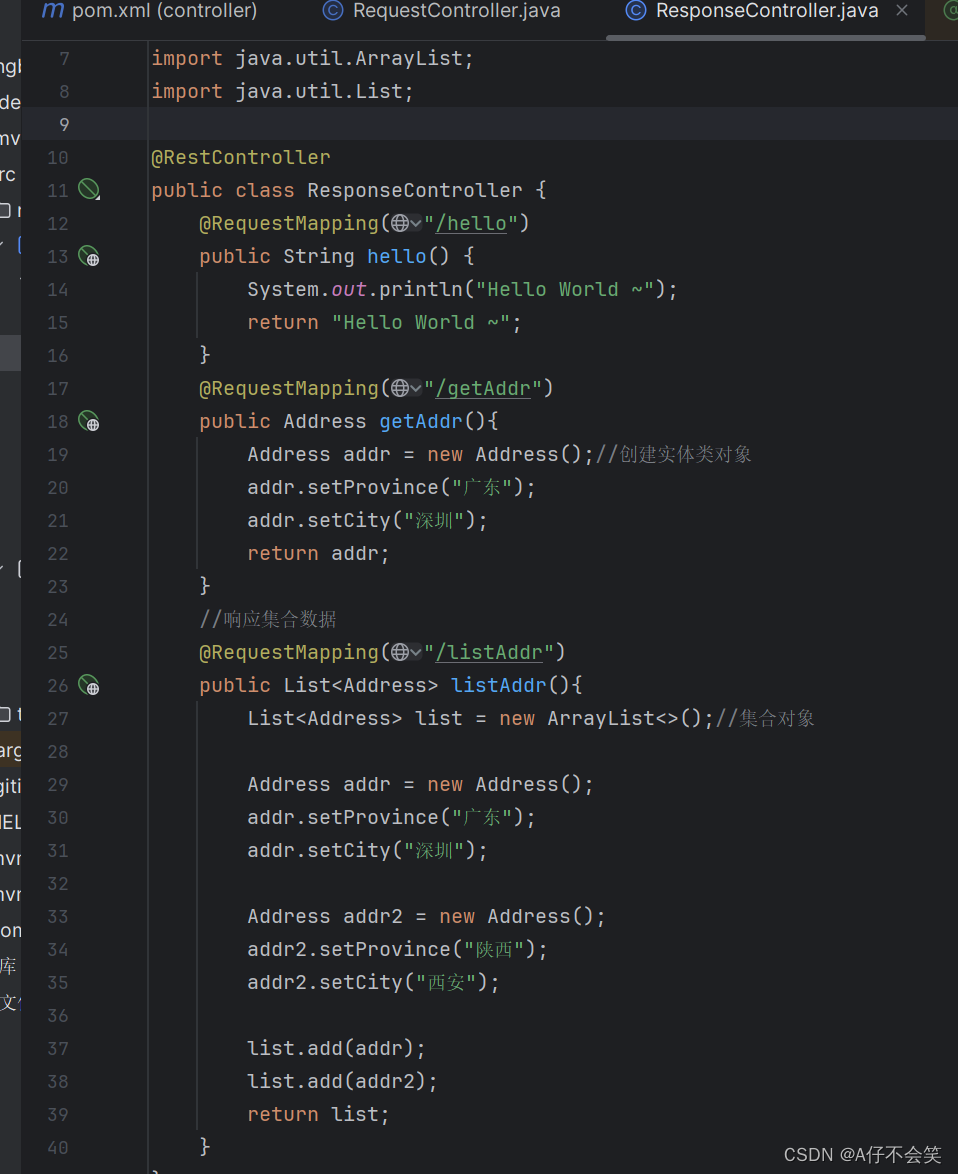Viewport: 958px width, 1174px height.
Task: Click globe icon inside the /listAddr RequestMapping
Action: [x=402, y=651]
